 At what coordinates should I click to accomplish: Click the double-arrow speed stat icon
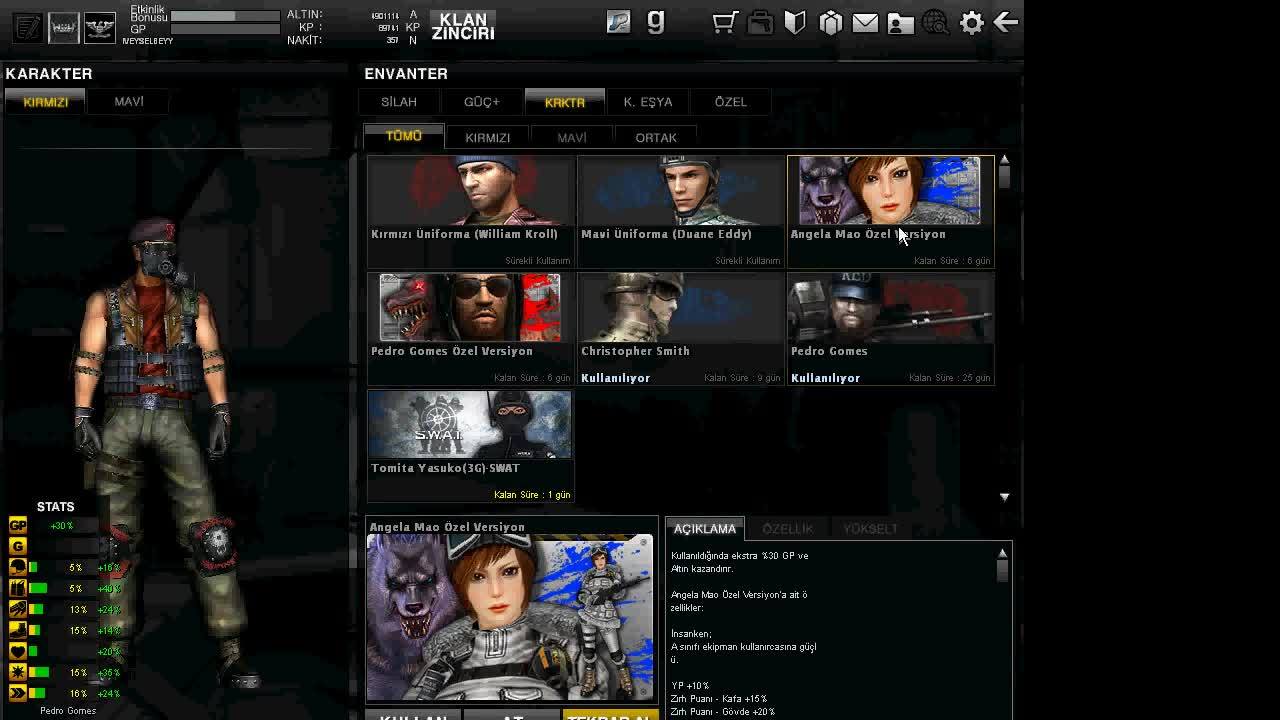pyautogui.click(x=17, y=693)
